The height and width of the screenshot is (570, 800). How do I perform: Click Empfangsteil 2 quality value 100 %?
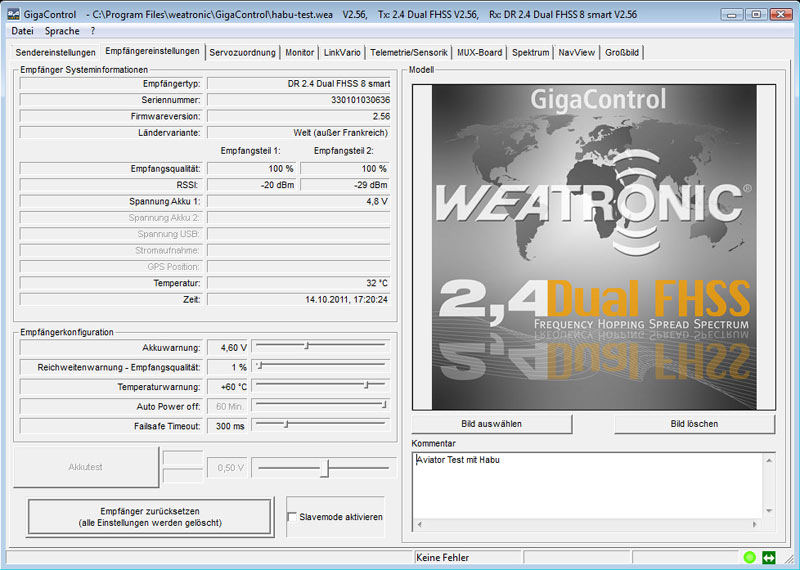click(345, 168)
